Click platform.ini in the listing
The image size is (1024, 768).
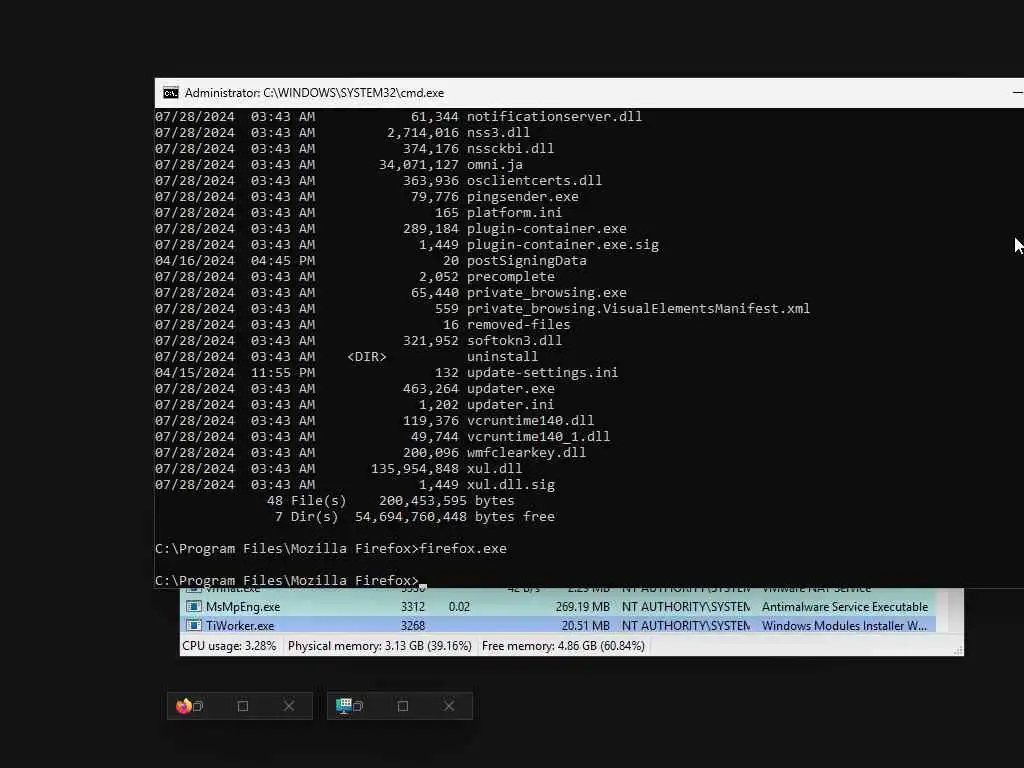pyautogui.click(x=514, y=213)
